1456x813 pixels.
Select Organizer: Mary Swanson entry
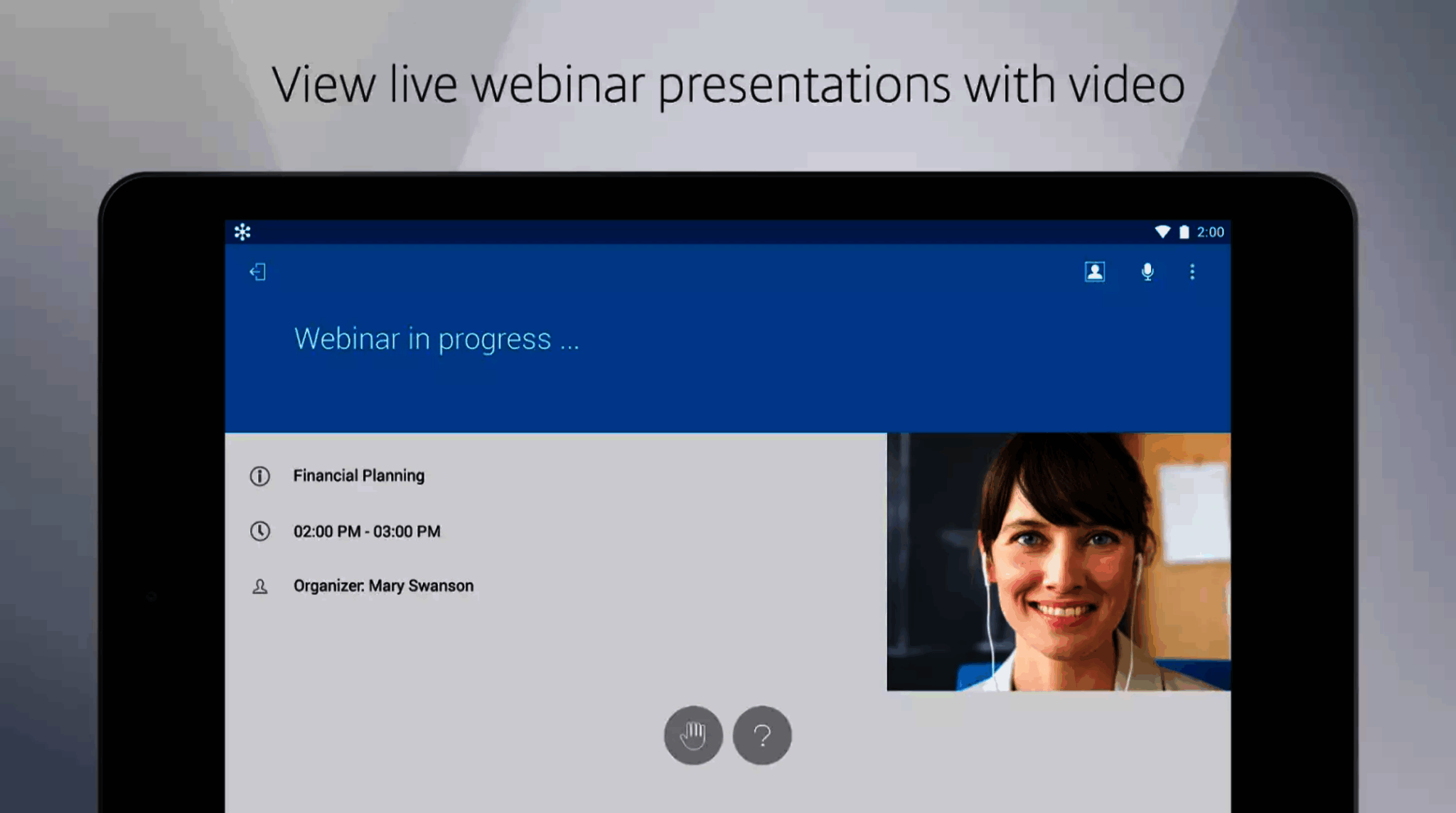[x=383, y=586]
